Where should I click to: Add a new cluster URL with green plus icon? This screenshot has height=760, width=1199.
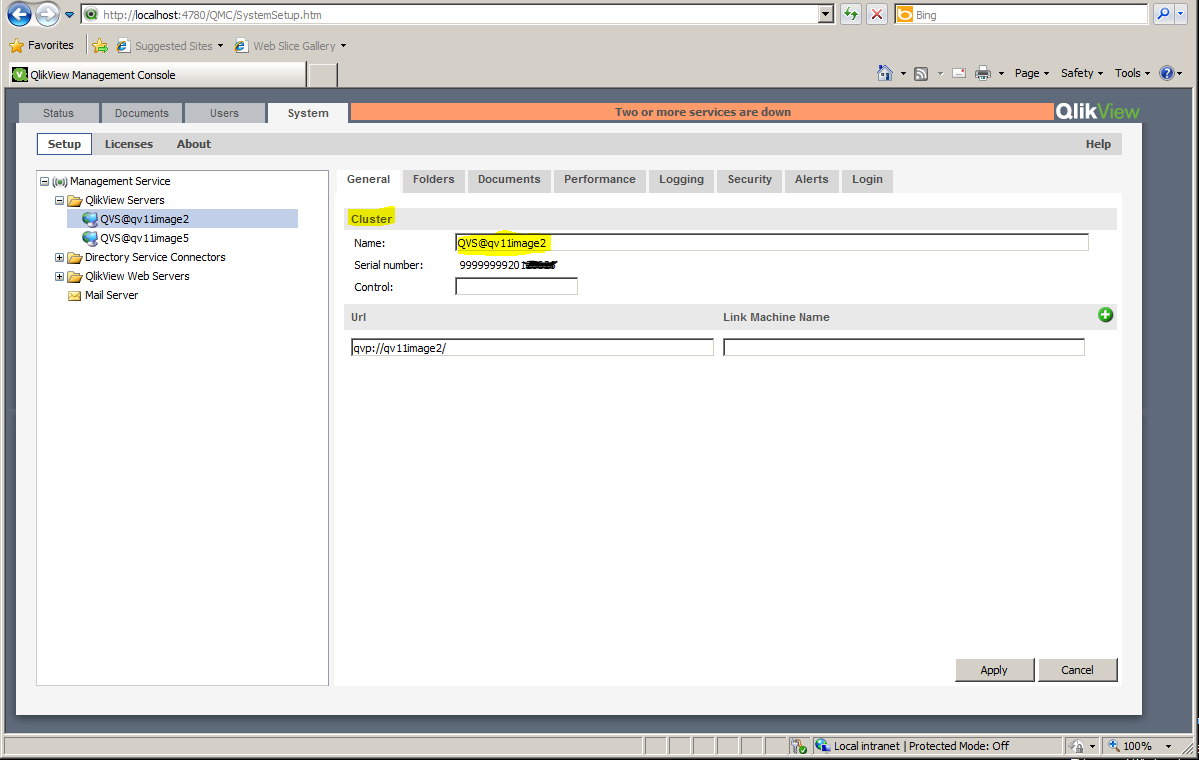[1105, 314]
